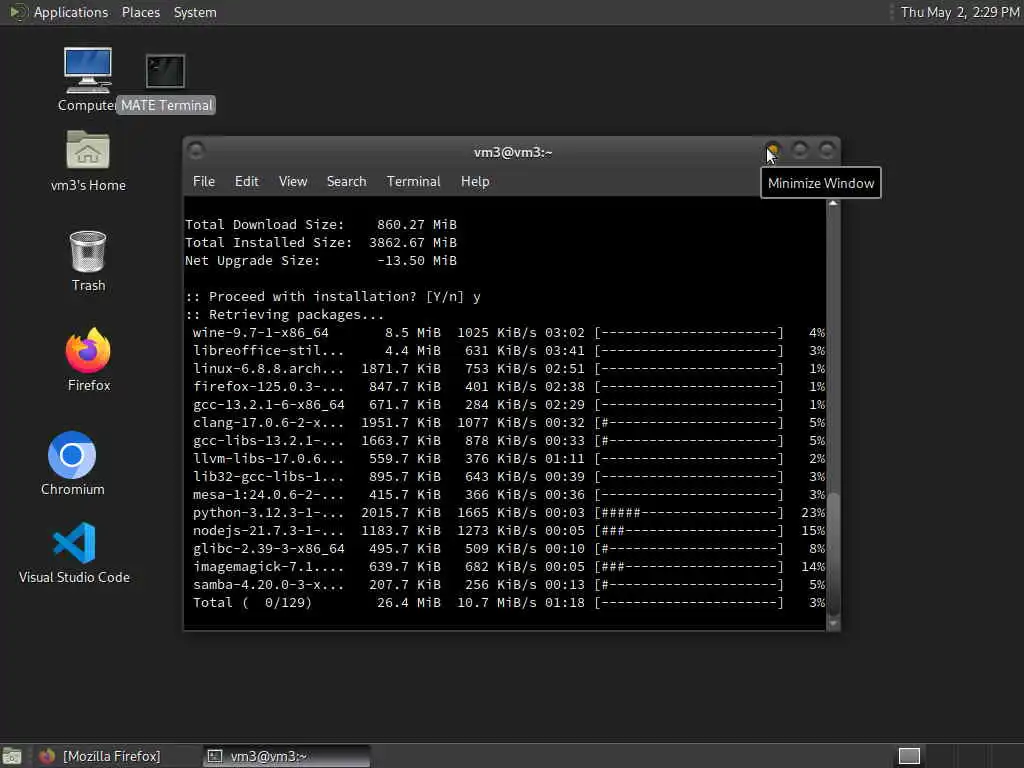Click the "3862.67 MiB" value
Image resolution: width=1024 pixels, height=768 pixels.
[x=413, y=243]
